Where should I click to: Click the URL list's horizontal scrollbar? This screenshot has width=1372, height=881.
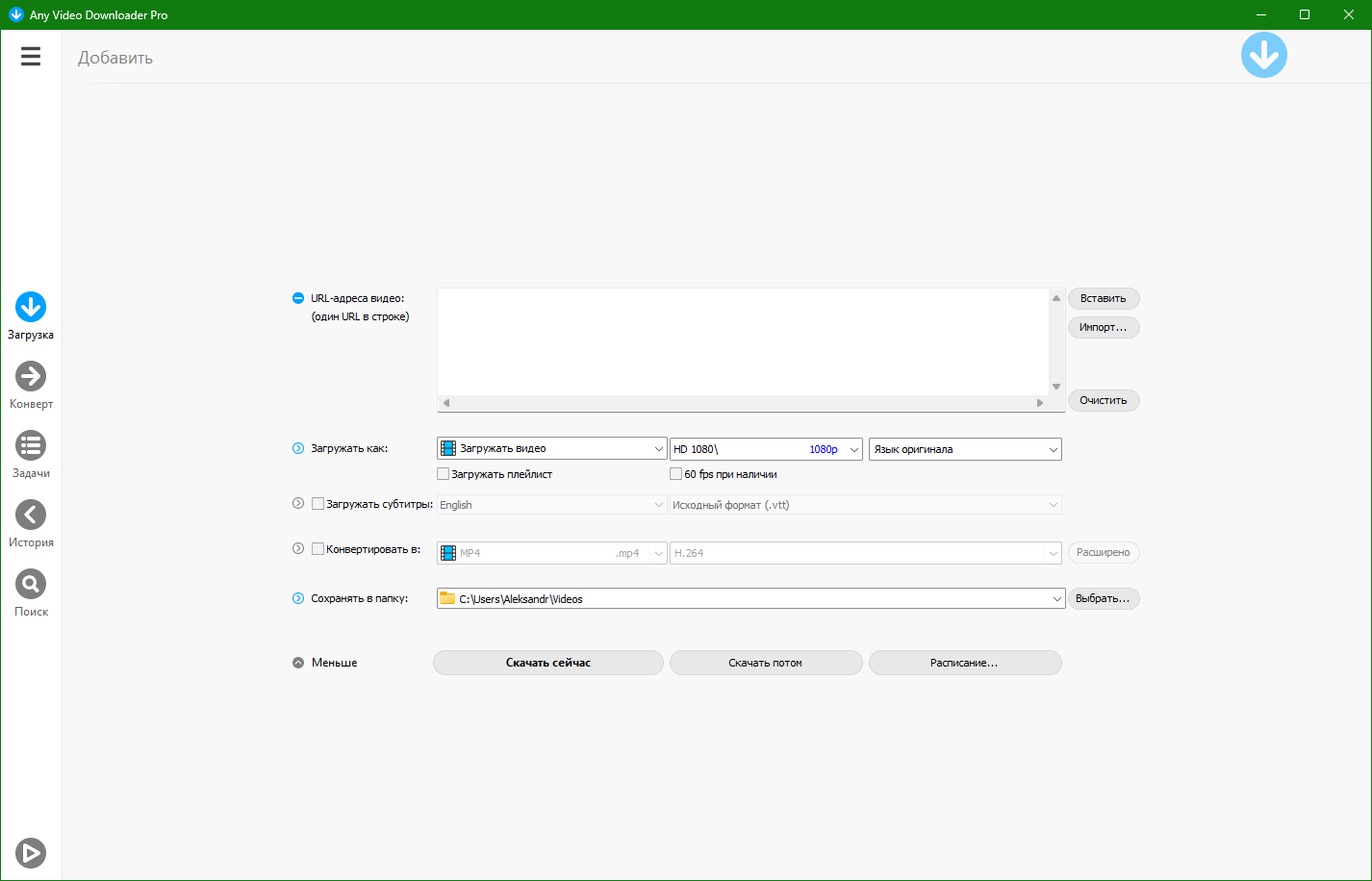pyautogui.click(x=743, y=403)
